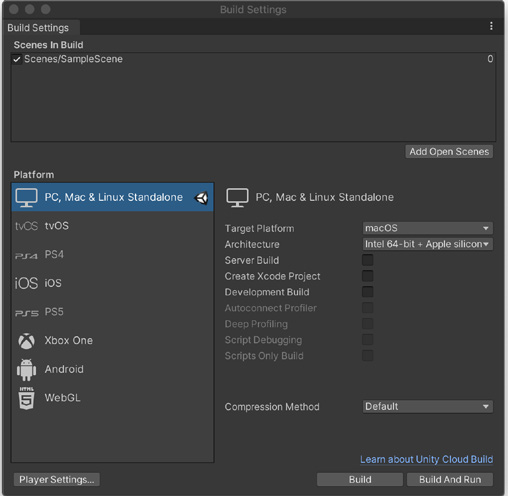Uncheck the Scenes/SampleScene checkbox
Screen dimensions: 508x496
tap(17, 59)
